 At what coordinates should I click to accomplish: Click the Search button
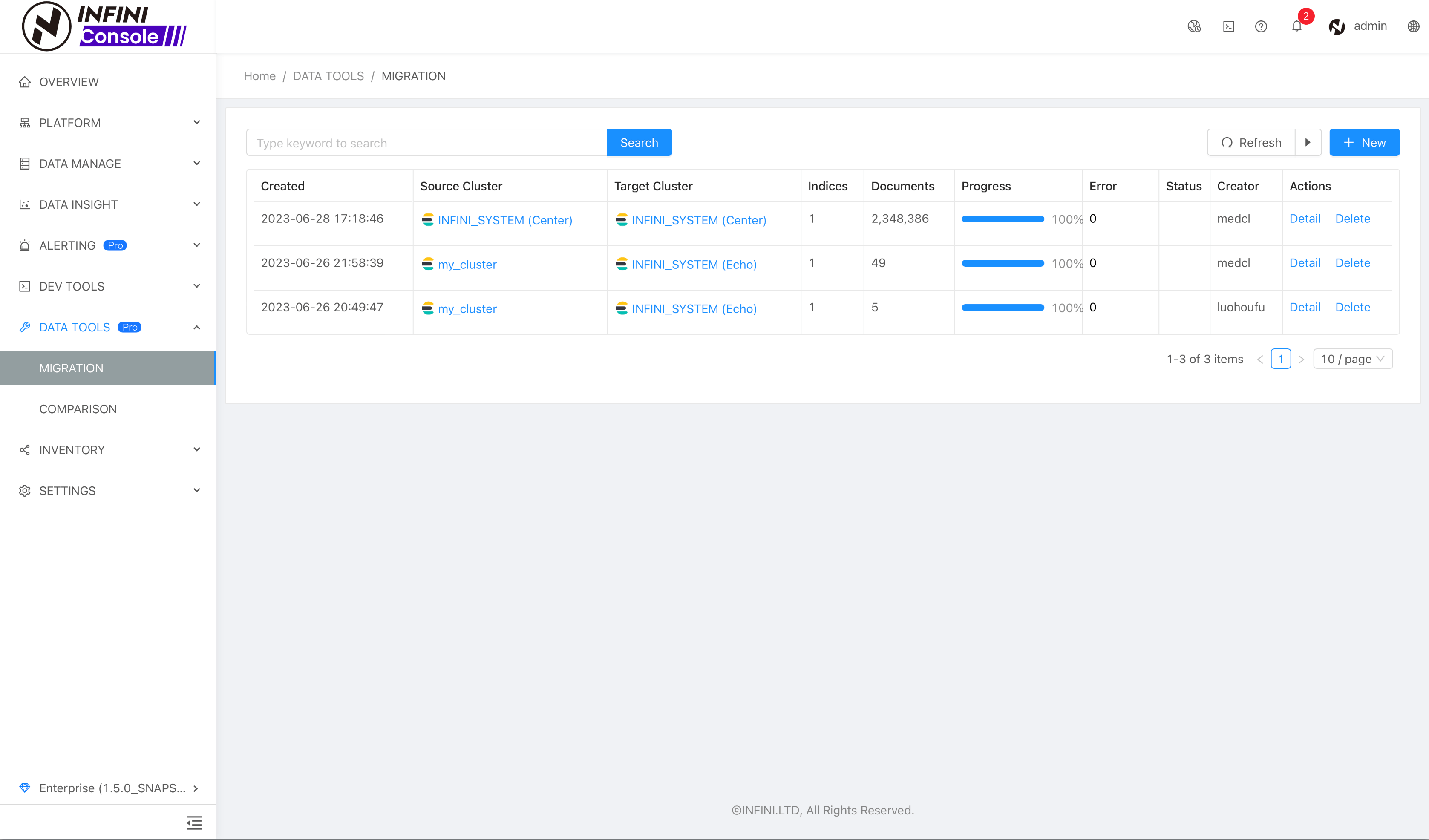point(639,142)
